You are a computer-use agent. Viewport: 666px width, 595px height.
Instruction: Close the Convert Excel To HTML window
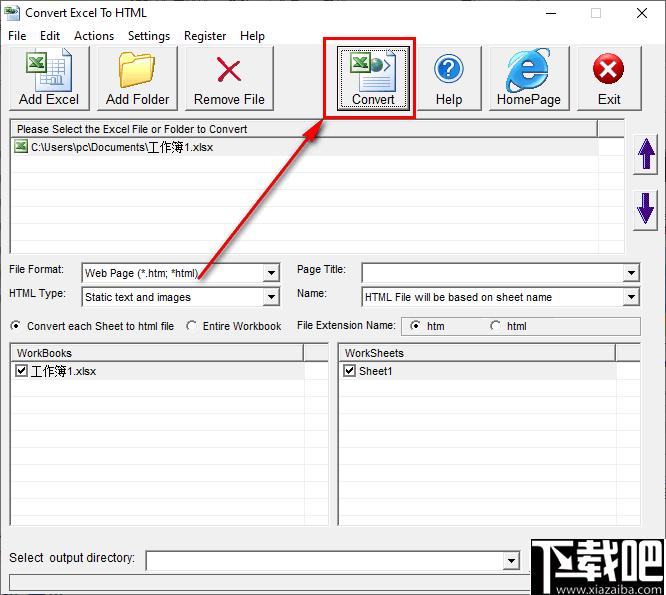[x=641, y=13]
